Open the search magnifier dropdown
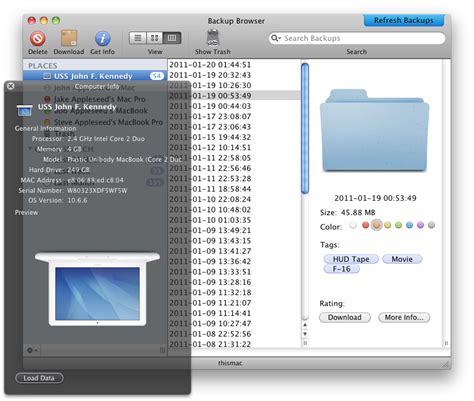The width and height of the screenshot is (474, 401). tap(276, 38)
